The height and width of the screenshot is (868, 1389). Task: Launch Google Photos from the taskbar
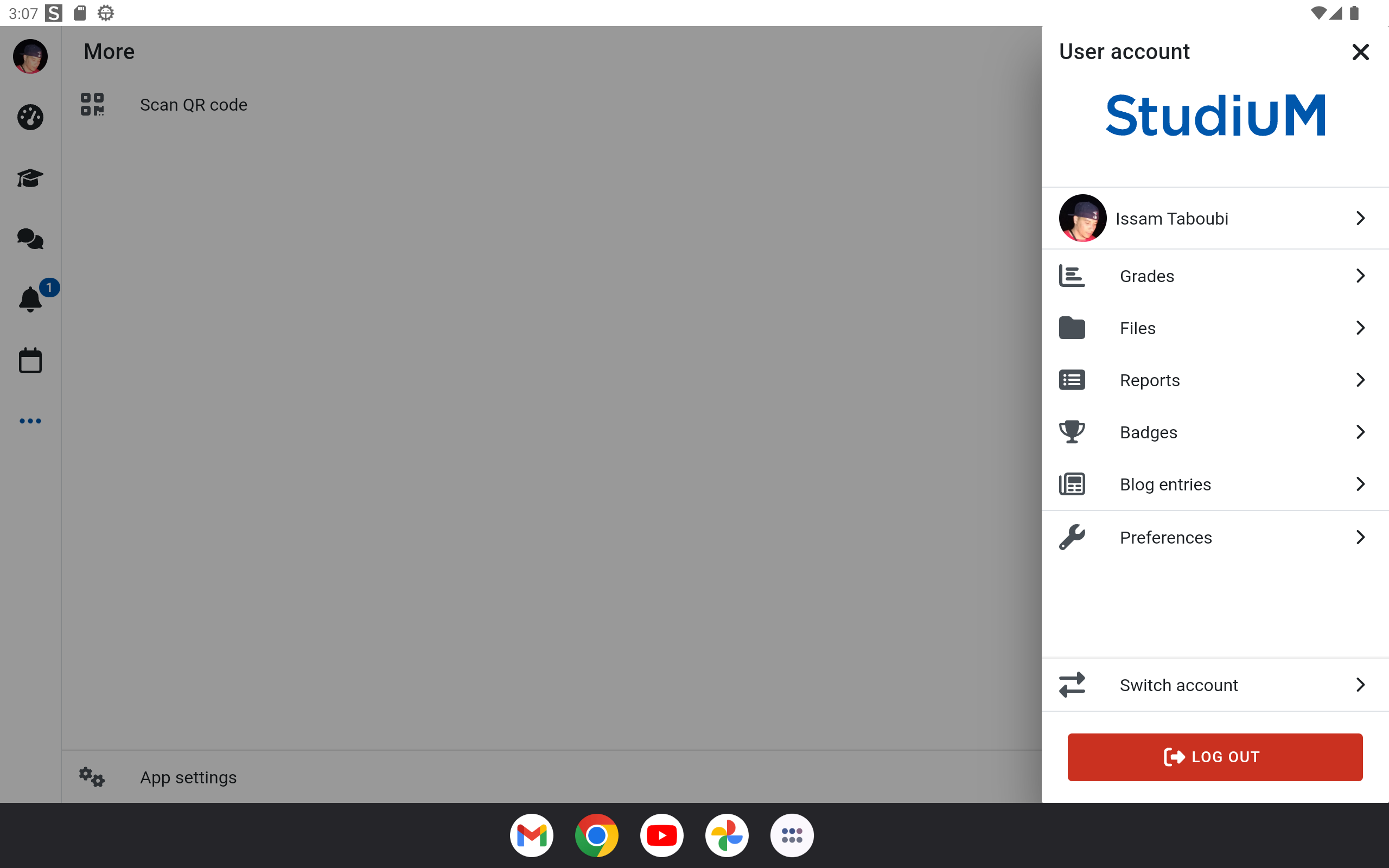tap(727, 835)
